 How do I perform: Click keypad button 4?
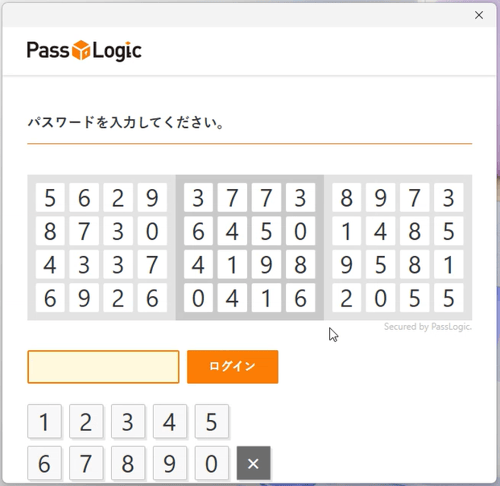pyautogui.click(x=170, y=421)
